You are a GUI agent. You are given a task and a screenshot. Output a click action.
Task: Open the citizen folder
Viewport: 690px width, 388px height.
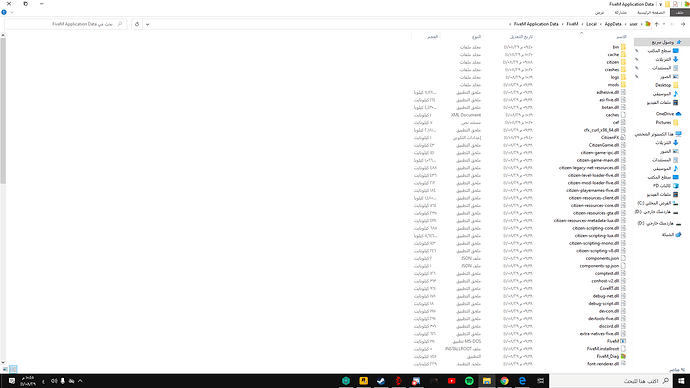coord(616,62)
